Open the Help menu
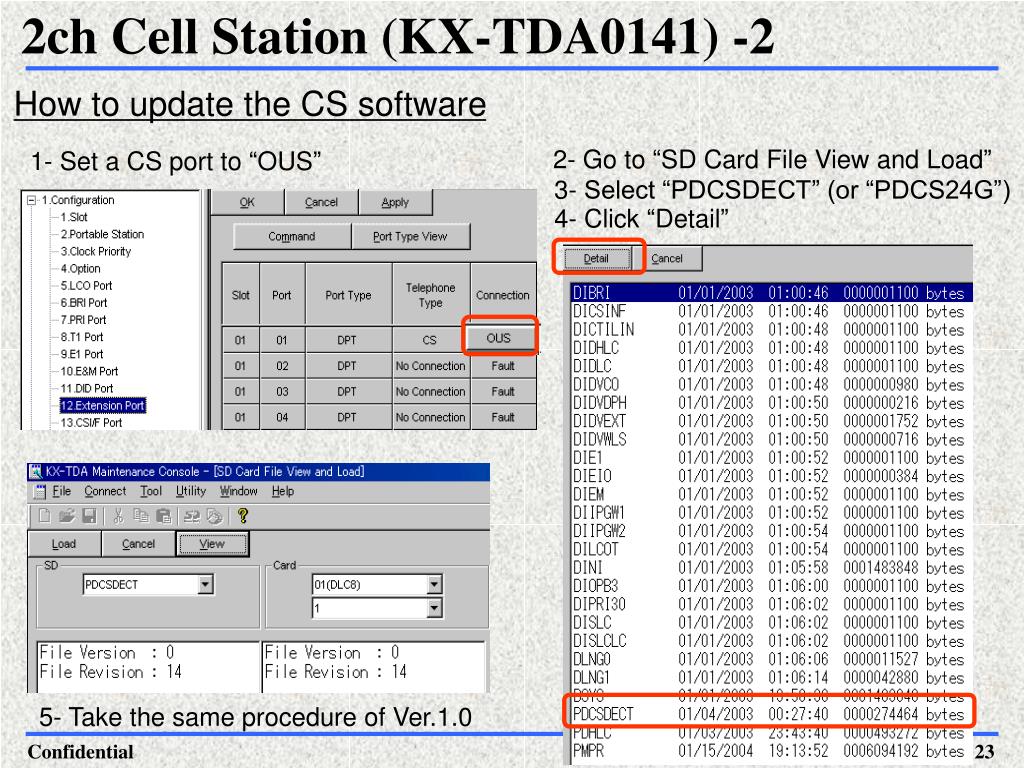Screen dimensions: 1024x768 point(283,491)
